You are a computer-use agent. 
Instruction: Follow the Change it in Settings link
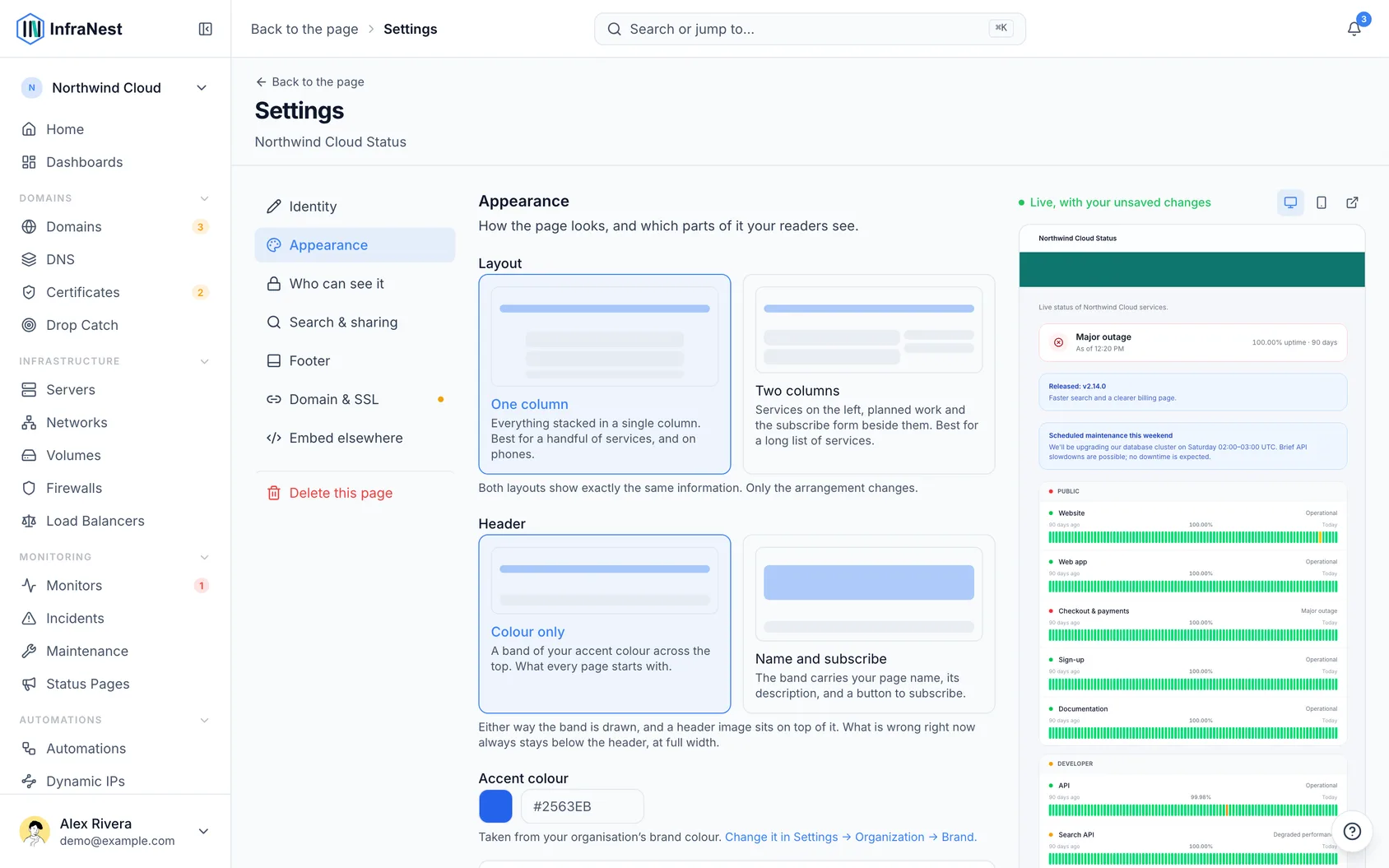point(851,837)
